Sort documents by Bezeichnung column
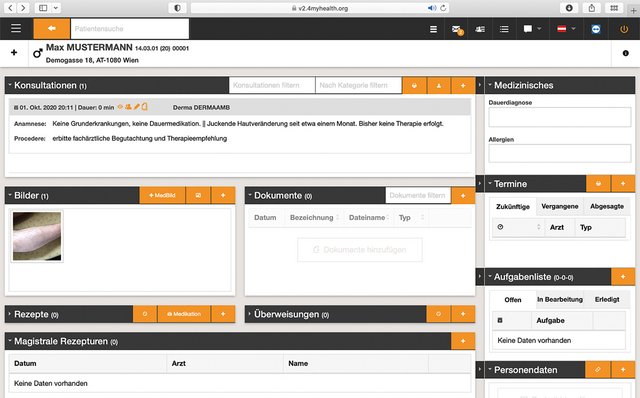This screenshot has height=398, width=640. [314, 218]
